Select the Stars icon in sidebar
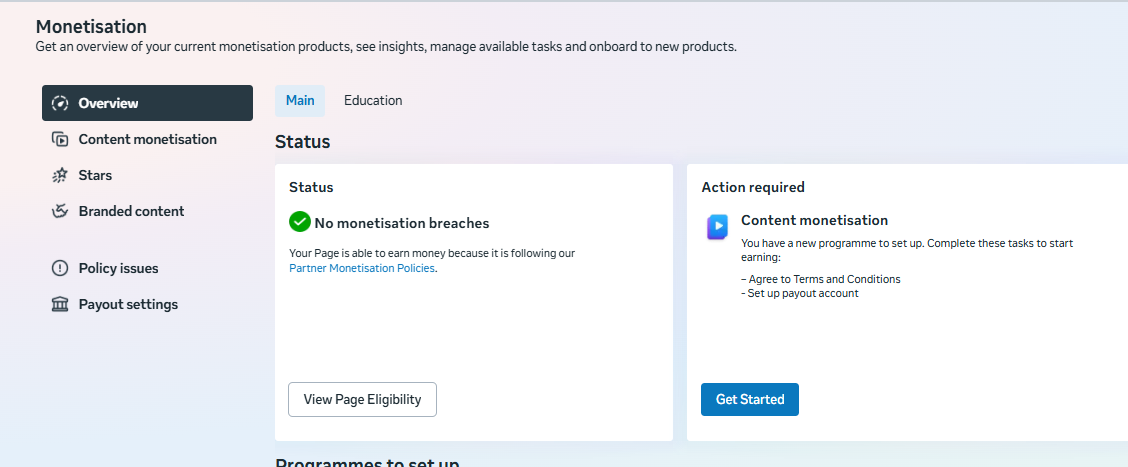Viewport: 1128px width, 467px height. pyautogui.click(x=60, y=175)
